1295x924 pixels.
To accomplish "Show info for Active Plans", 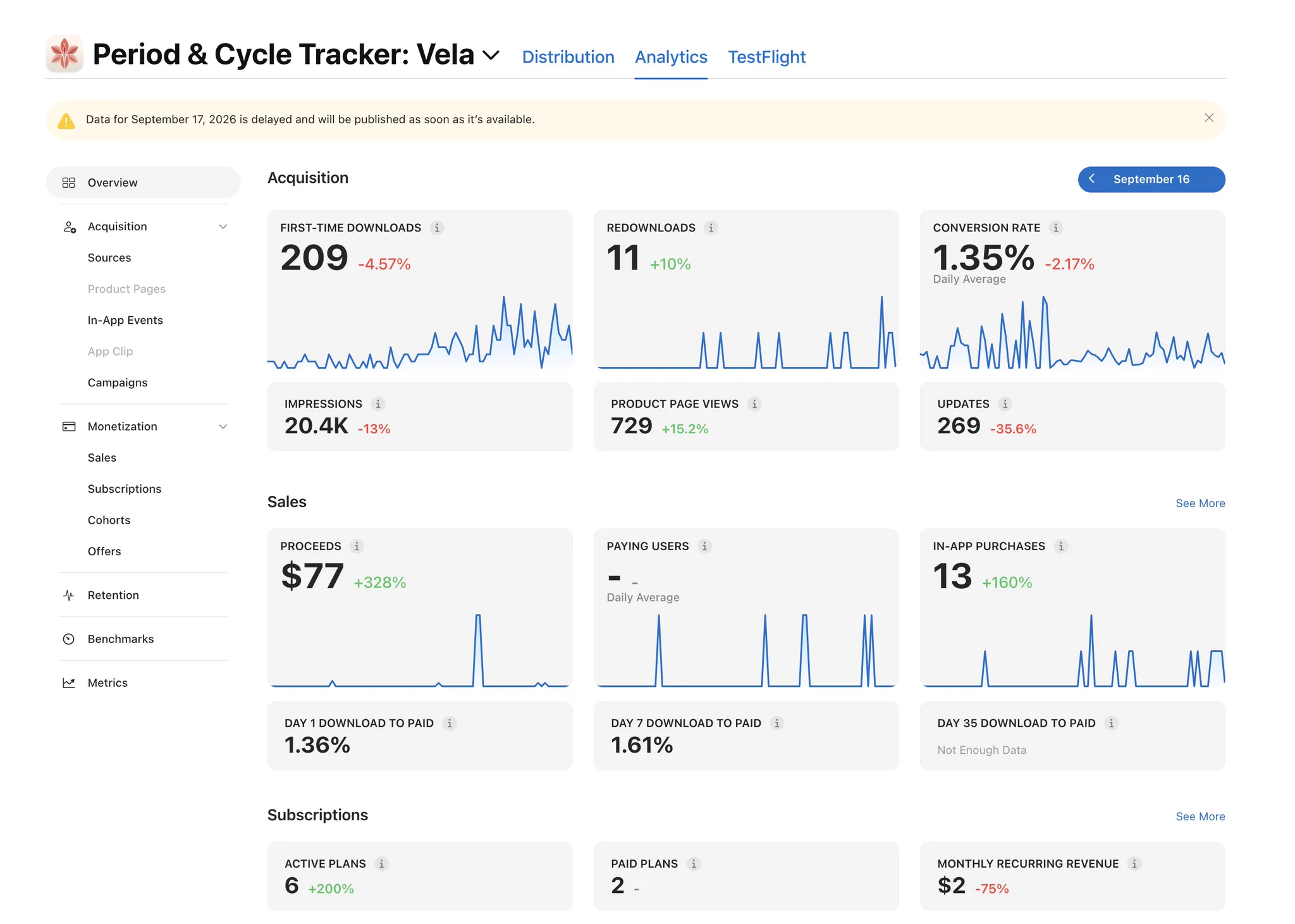I will point(381,864).
